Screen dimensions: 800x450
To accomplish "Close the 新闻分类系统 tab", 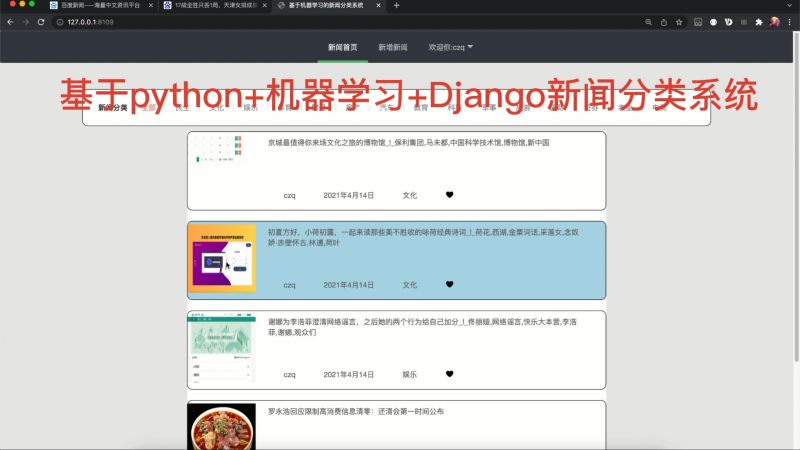I will coord(378,5).
